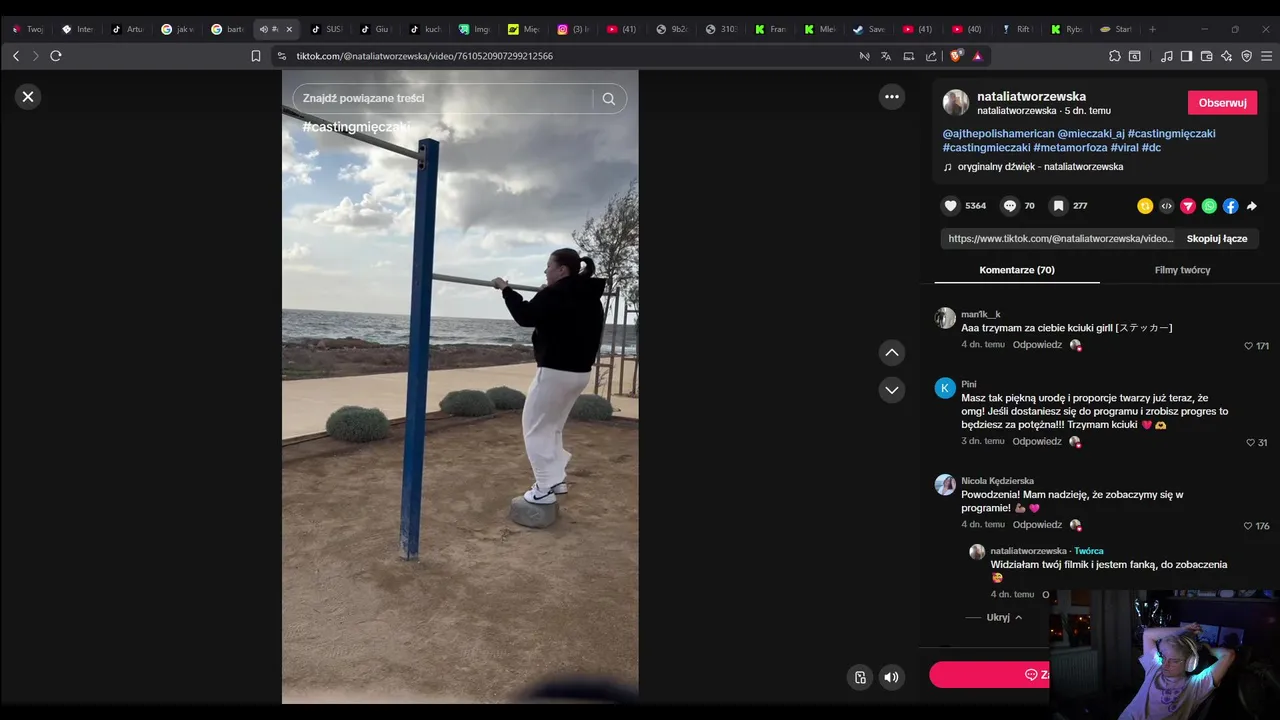Like the video with heart icon
Screen dimensions: 1280x720
(x=951, y=206)
